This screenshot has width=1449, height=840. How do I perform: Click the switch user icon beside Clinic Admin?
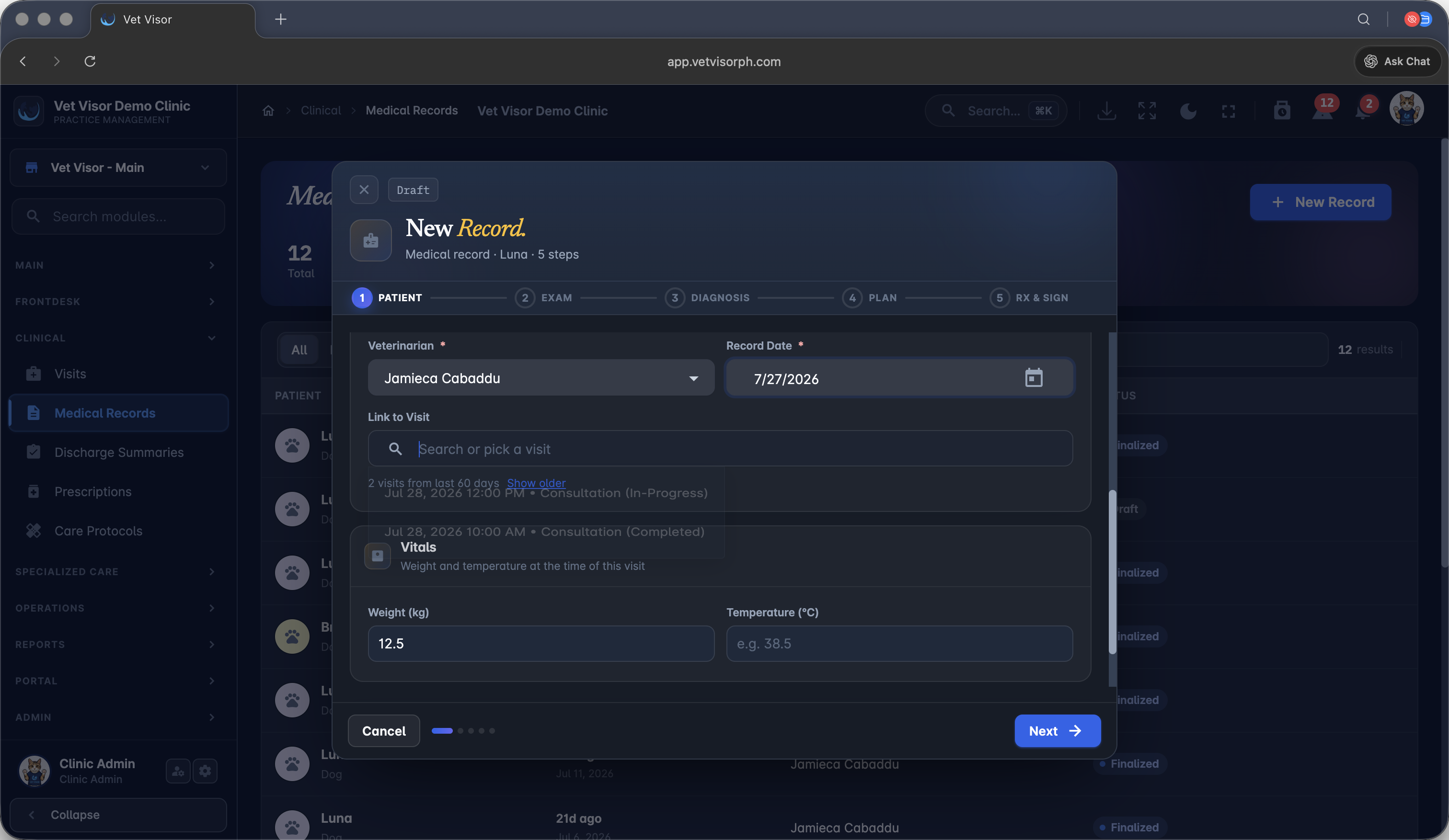click(x=178, y=771)
